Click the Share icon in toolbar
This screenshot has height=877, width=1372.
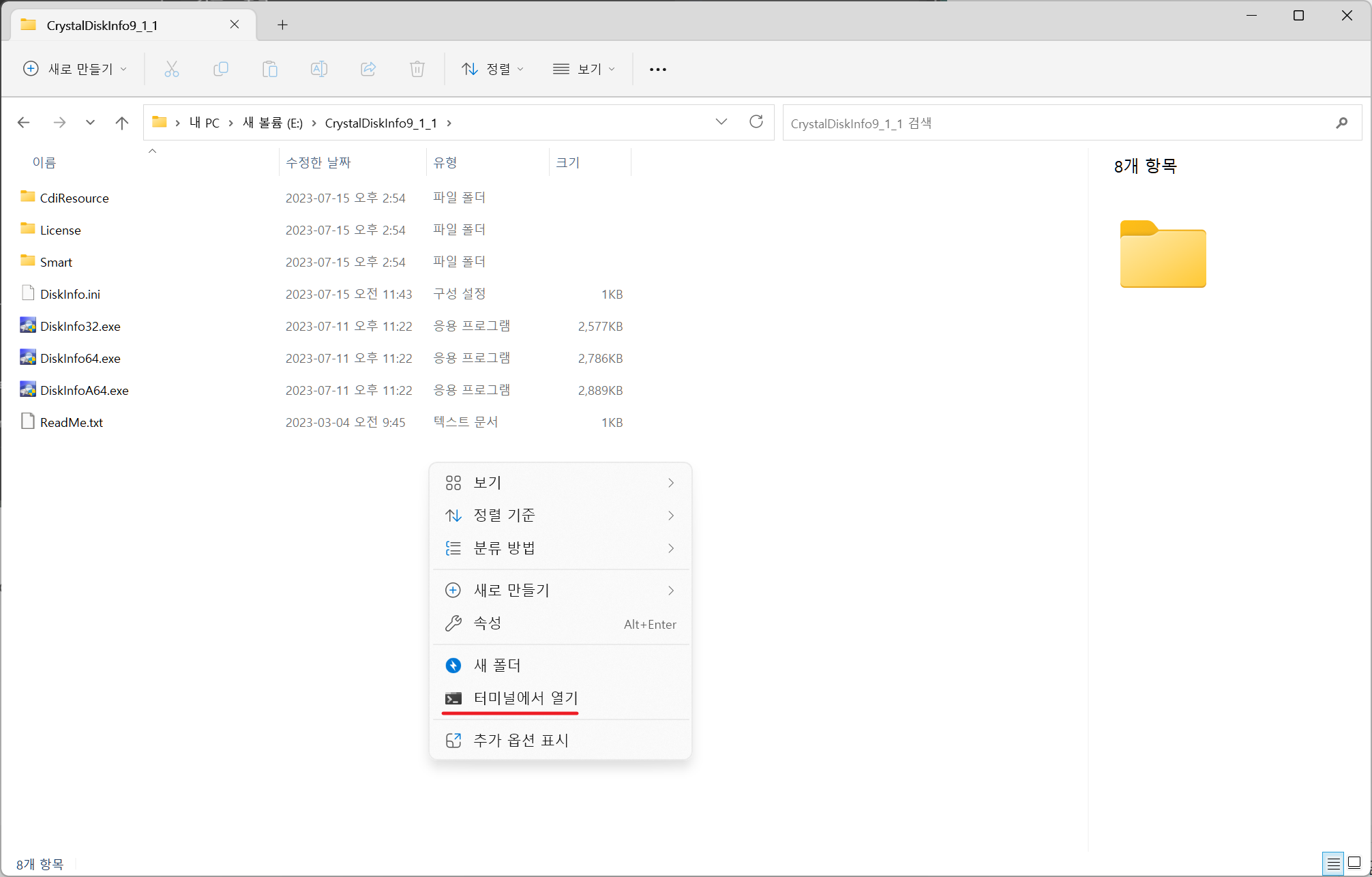tap(368, 69)
